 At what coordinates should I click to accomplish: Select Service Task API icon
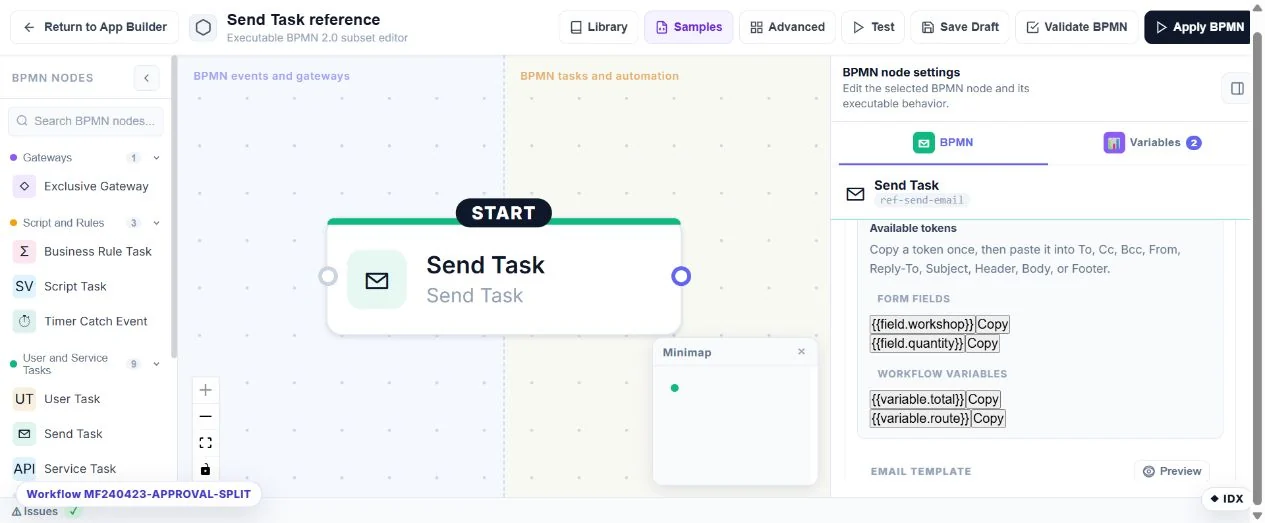(x=24, y=469)
